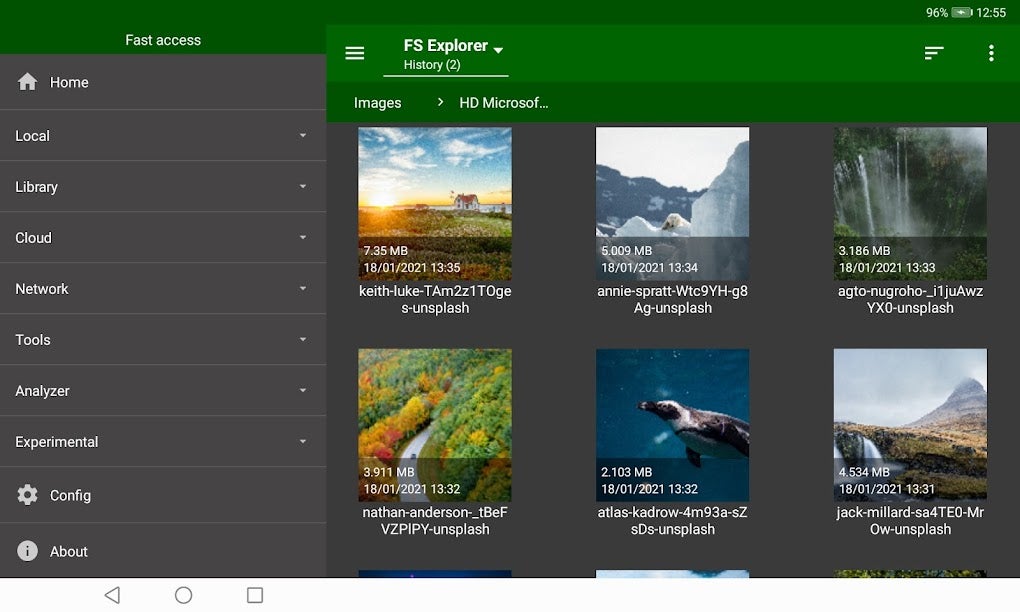Expand the Local section

pos(302,135)
